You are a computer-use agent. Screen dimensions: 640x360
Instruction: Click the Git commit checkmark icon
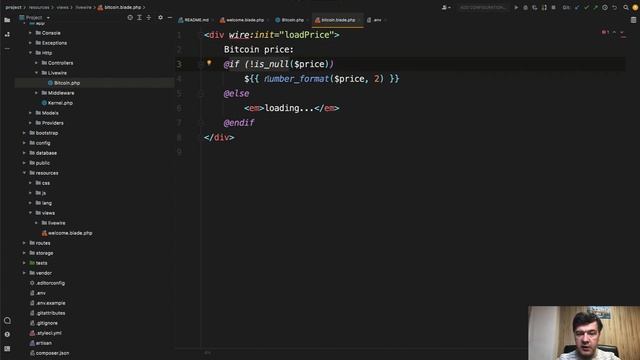coord(586,7)
